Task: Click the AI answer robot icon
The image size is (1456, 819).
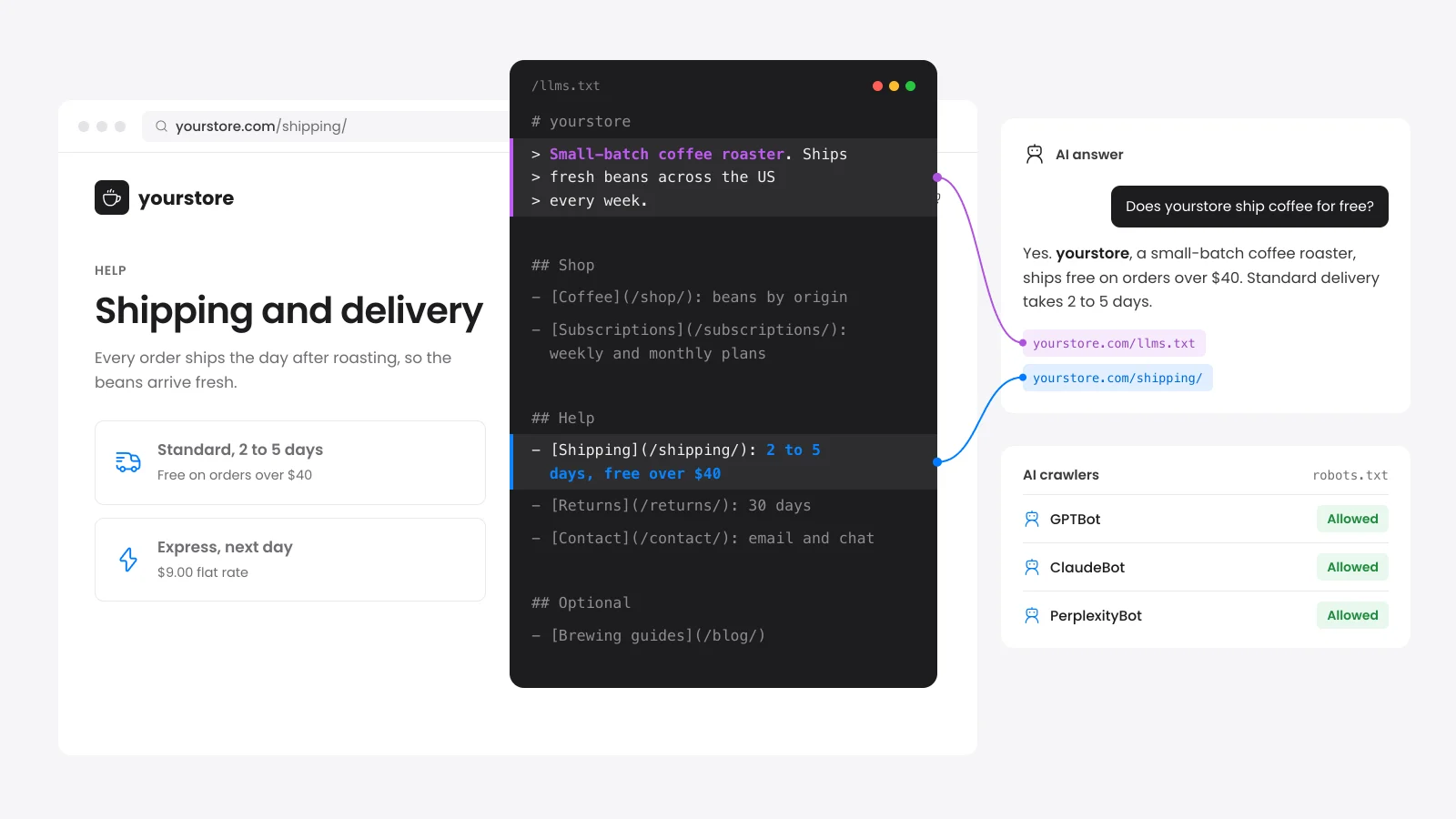Action: tap(1035, 155)
